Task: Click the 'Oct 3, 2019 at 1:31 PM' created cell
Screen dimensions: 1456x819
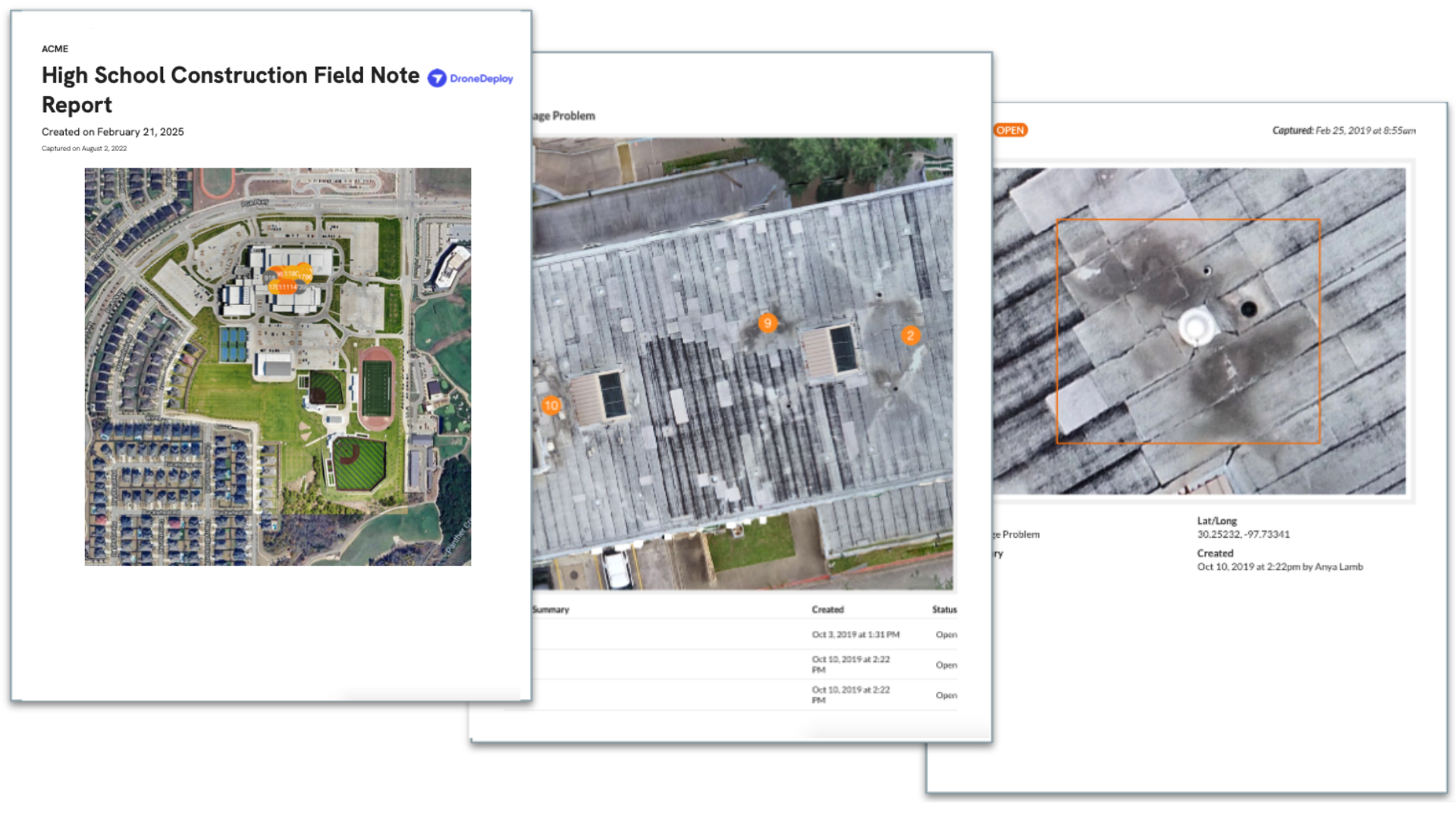Action: pyautogui.click(x=855, y=635)
